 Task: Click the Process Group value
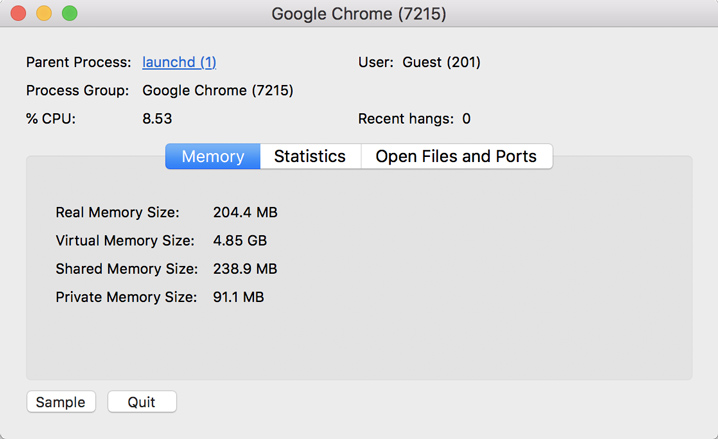pyautogui.click(x=217, y=90)
